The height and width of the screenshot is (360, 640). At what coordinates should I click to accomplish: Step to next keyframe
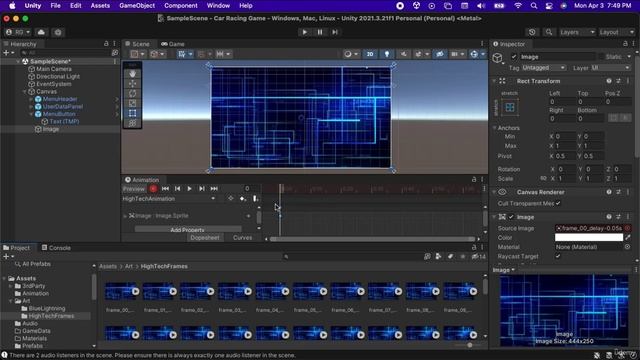[202, 189]
